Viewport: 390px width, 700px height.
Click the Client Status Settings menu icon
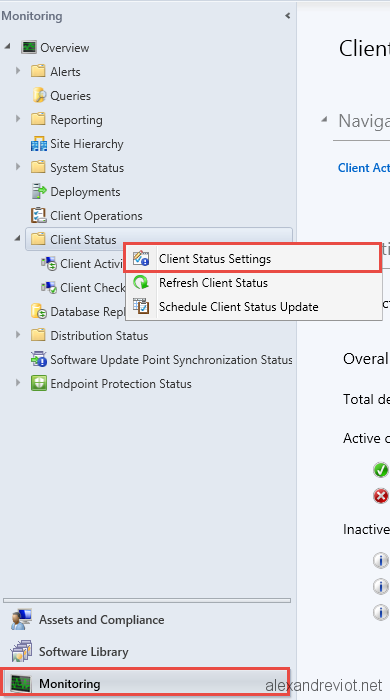tap(141, 258)
